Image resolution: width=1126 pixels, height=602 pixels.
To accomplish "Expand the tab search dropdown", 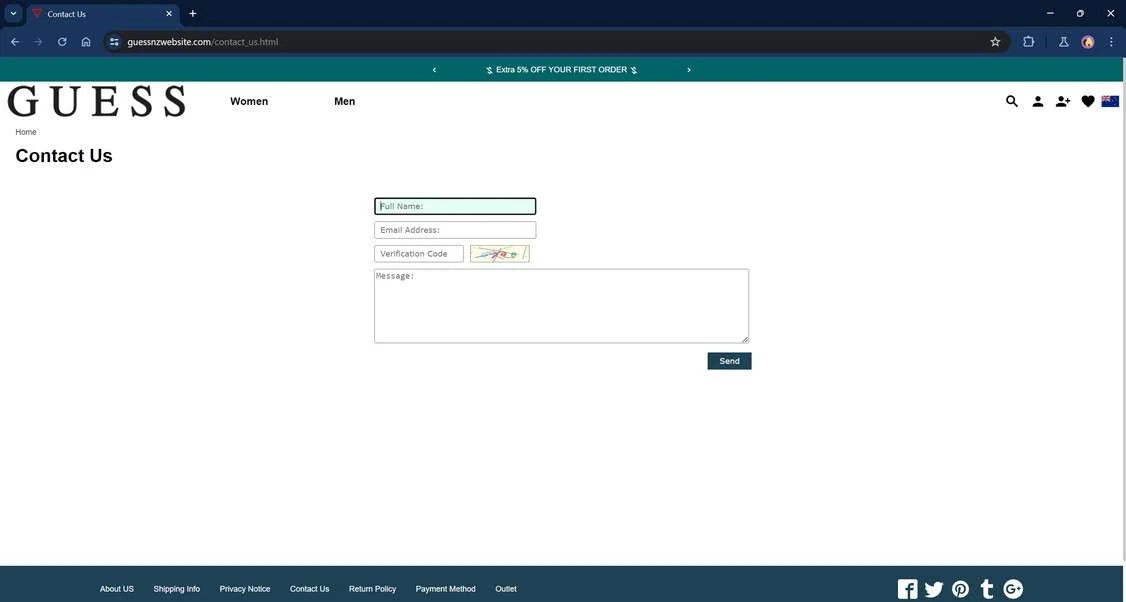I will tap(13, 14).
